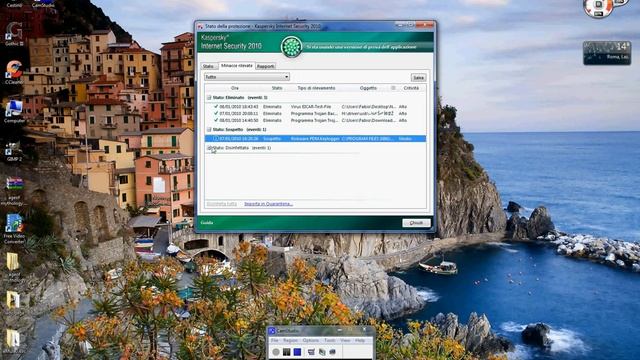Click the CamStudio record button
The height and width of the screenshot is (360, 640).
(276, 351)
